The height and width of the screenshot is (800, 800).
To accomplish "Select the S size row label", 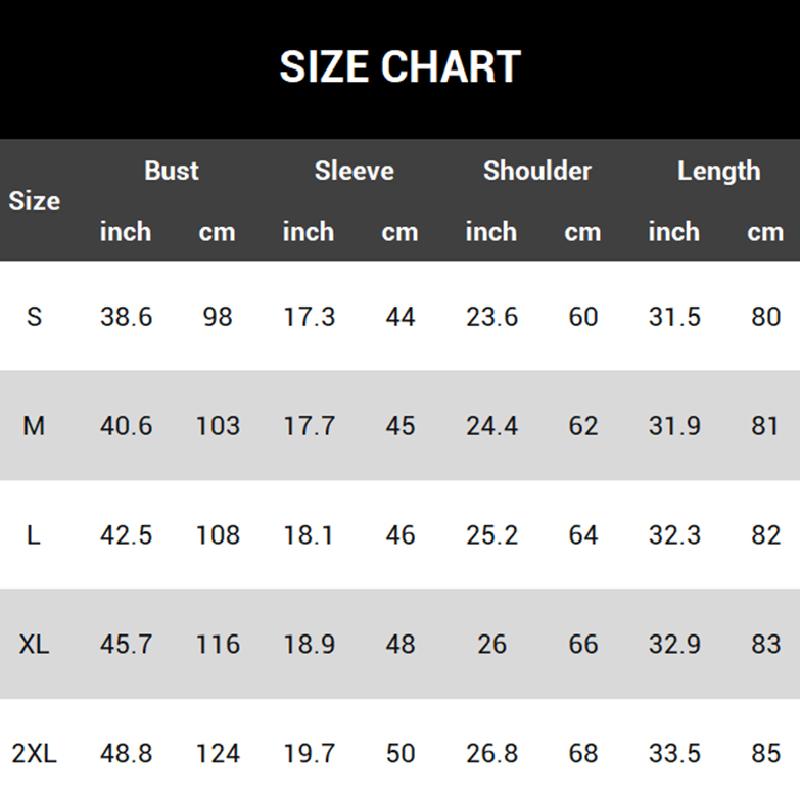I will coord(34,317).
